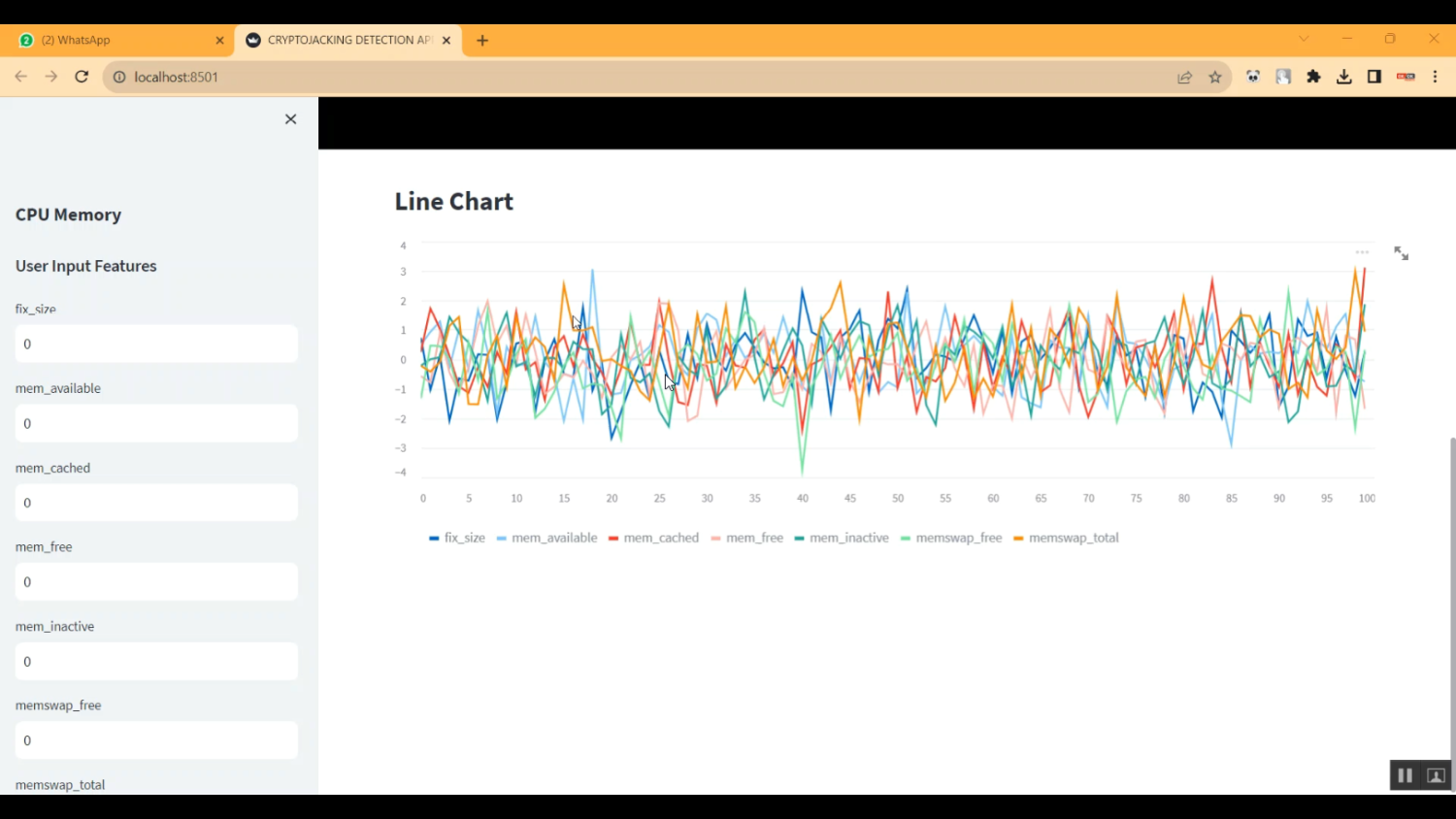
Task: Click the browser downloads icon
Action: pyautogui.click(x=1343, y=77)
